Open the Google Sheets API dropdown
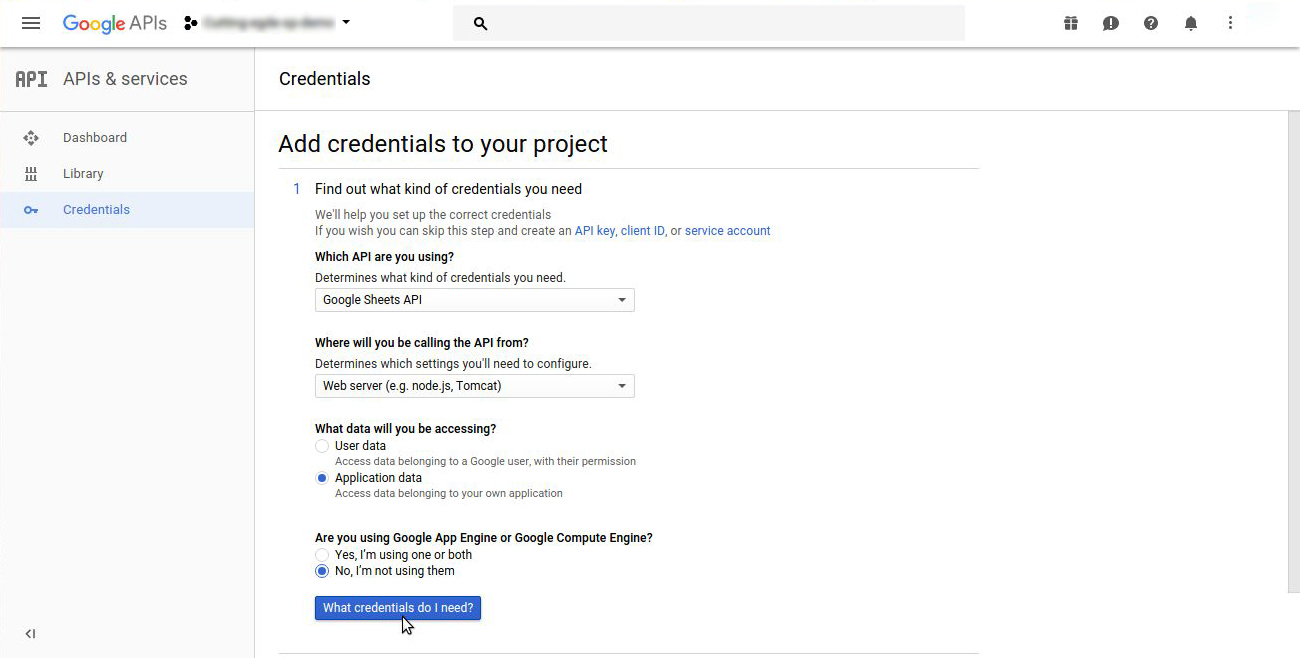Image resolution: width=1300 pixels, height=658 pixels. click(x=474, y=300)
